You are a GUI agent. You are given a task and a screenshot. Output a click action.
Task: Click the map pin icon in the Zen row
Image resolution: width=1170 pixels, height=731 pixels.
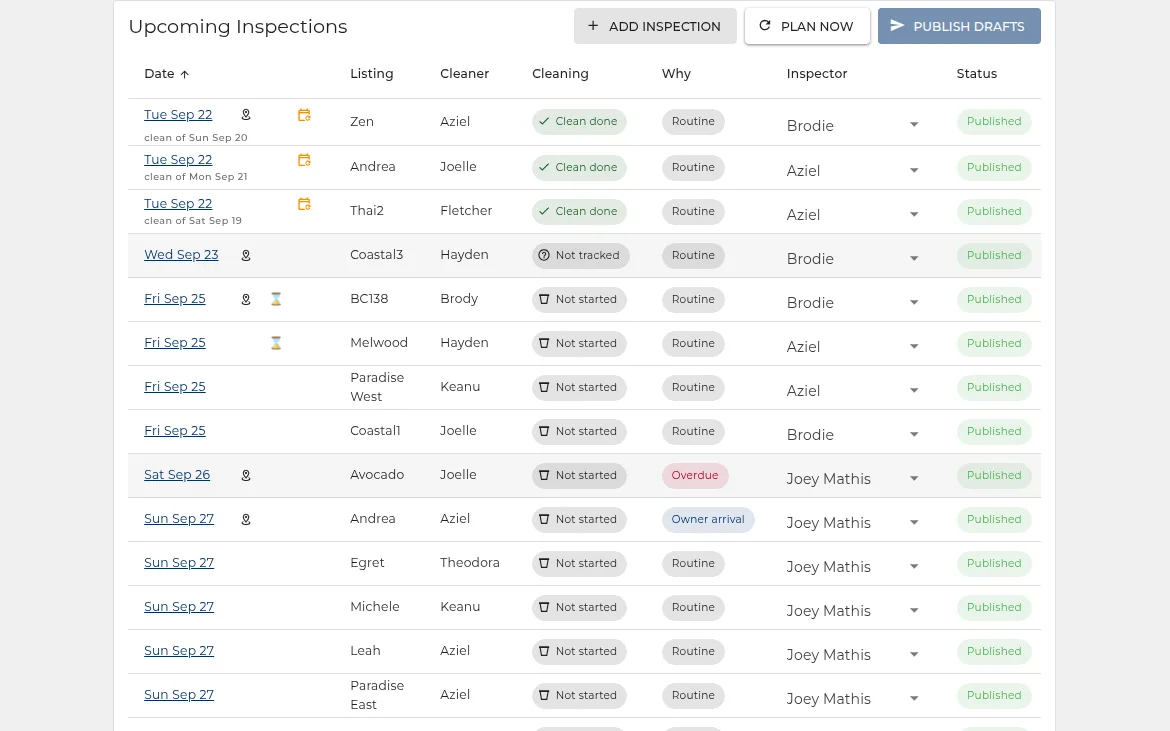pos(245,115)
